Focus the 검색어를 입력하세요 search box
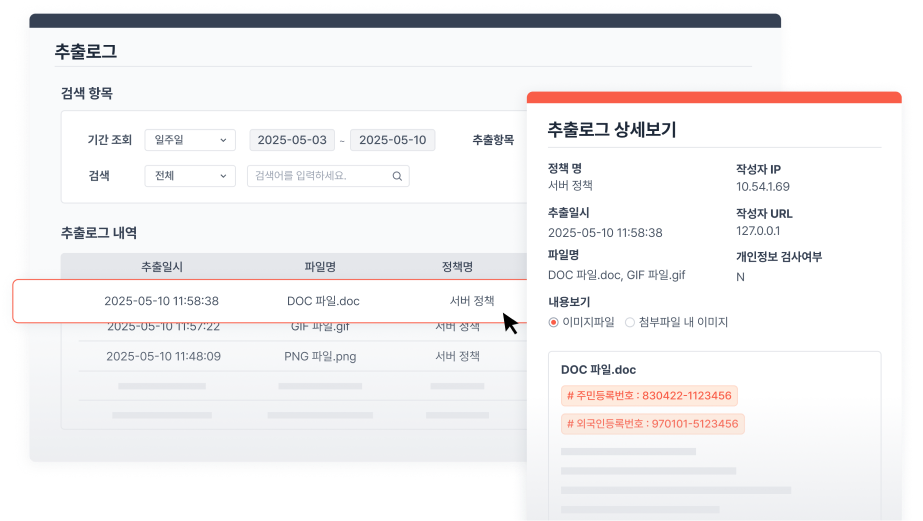 tap(328, 176)
